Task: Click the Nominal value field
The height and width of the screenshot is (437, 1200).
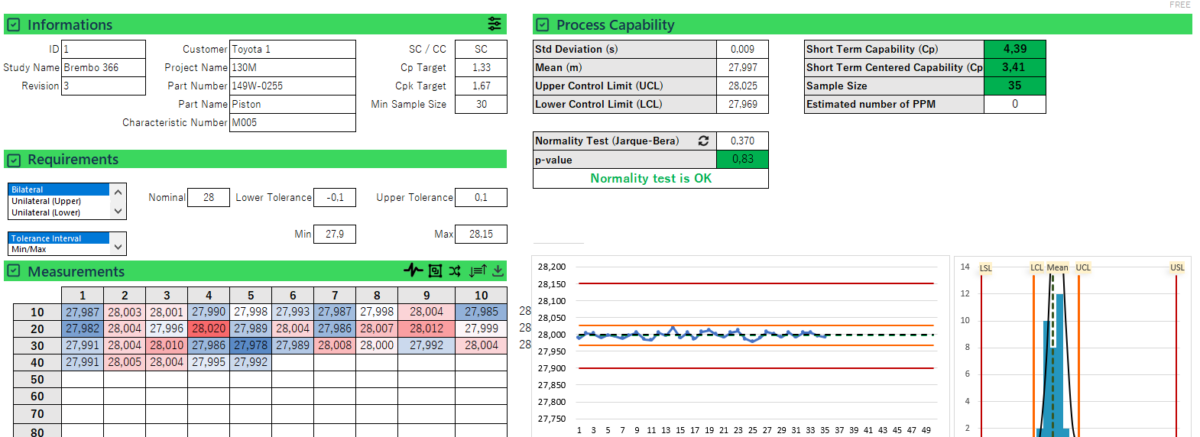Action: coord(208,198)
